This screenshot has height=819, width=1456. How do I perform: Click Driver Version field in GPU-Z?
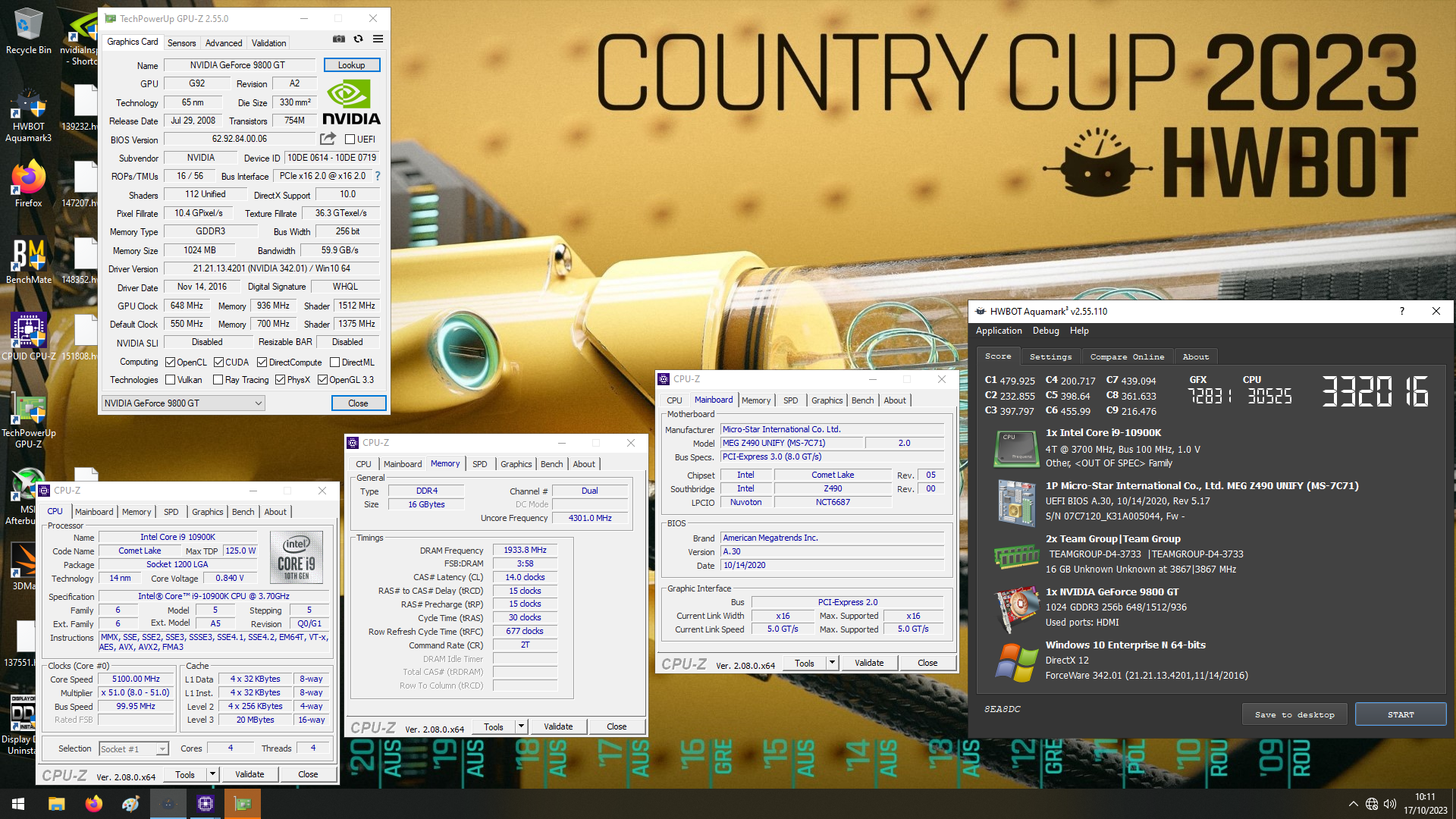[x=271, y=268]
